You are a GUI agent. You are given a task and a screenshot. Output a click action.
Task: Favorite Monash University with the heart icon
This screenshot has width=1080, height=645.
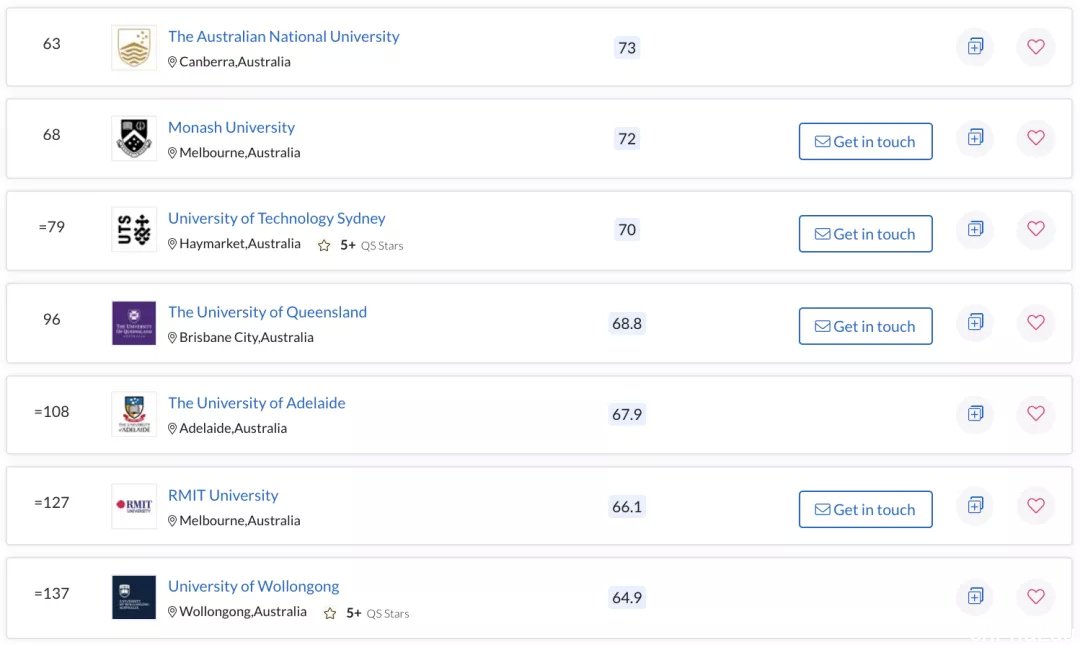(x=1035, y=138)
